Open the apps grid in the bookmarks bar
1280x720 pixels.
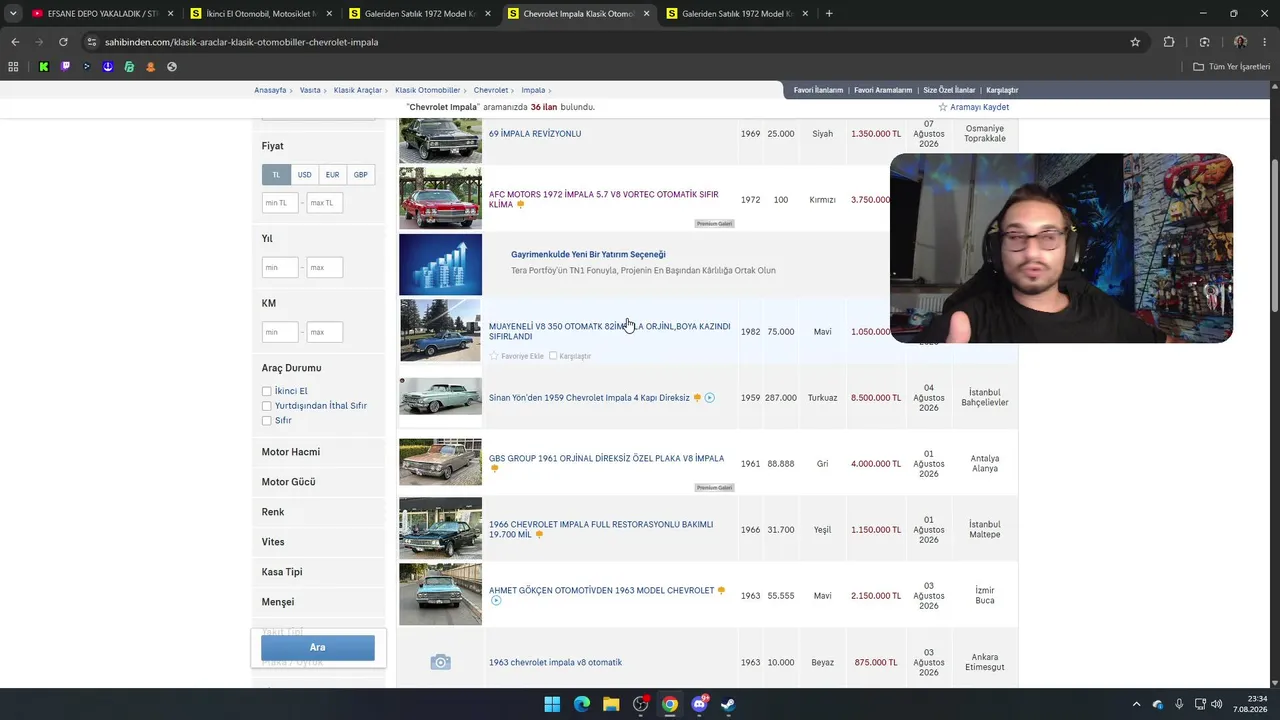(13, 67)
